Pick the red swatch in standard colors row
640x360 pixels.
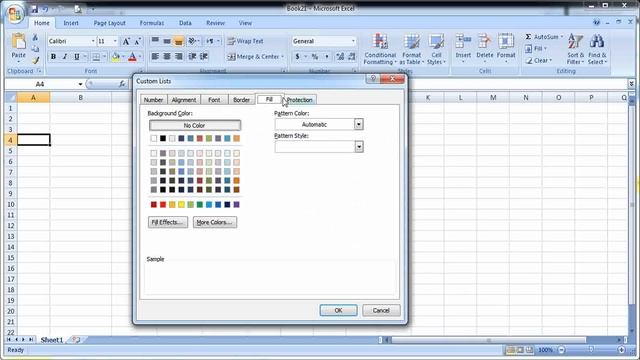click(x=163, y=204)
